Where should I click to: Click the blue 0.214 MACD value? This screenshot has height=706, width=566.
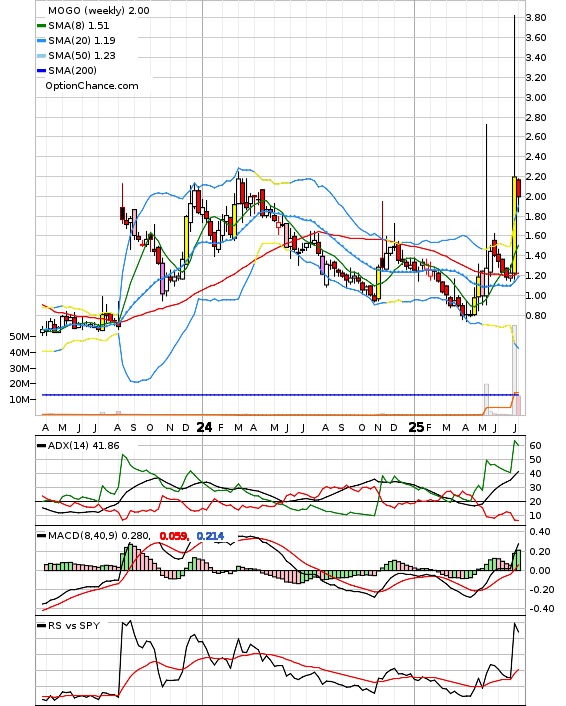click(x=210, y=536)
